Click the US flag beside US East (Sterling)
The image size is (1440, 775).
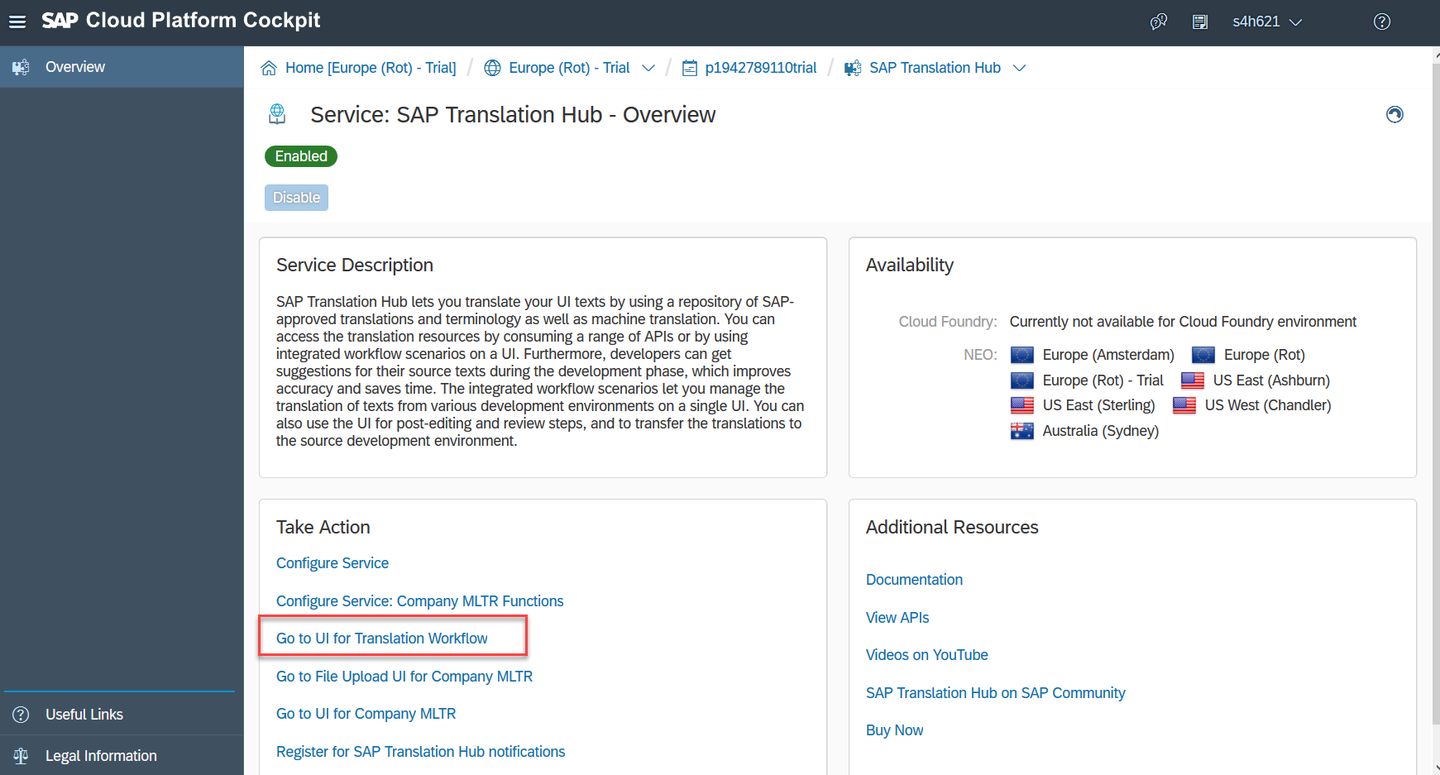click(x=1022, y=405)
